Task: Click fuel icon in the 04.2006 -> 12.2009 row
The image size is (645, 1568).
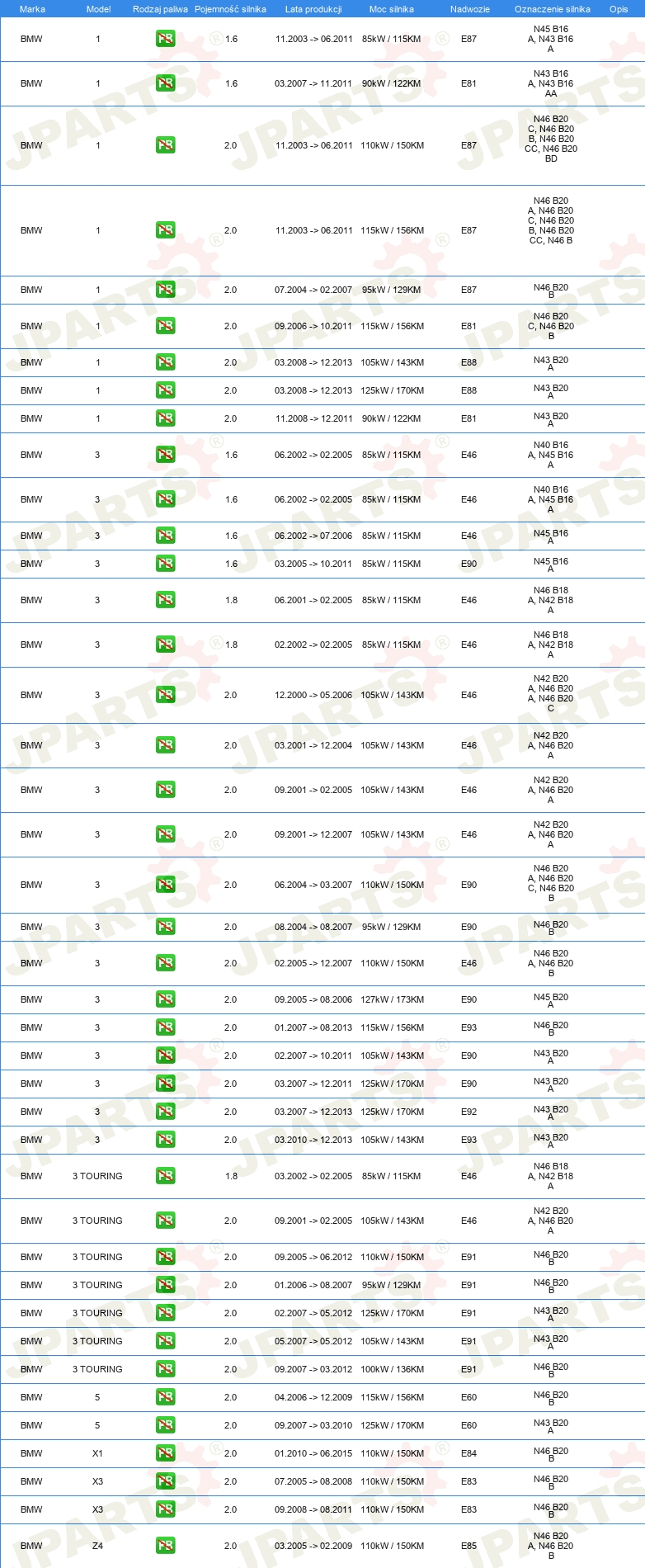Action: point(165,1397)
